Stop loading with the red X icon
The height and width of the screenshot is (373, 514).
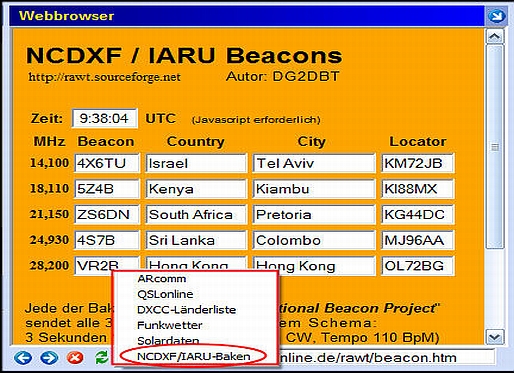[x=75, y=358]
